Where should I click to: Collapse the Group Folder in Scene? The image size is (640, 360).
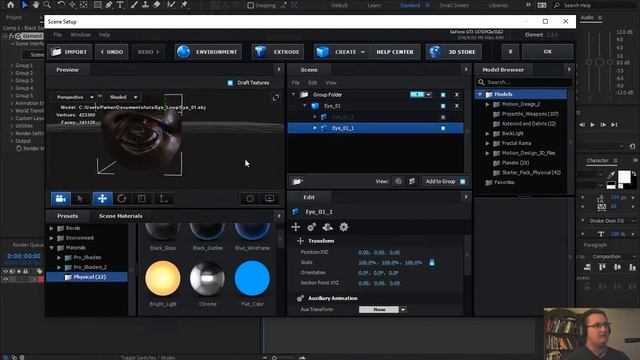293,94
